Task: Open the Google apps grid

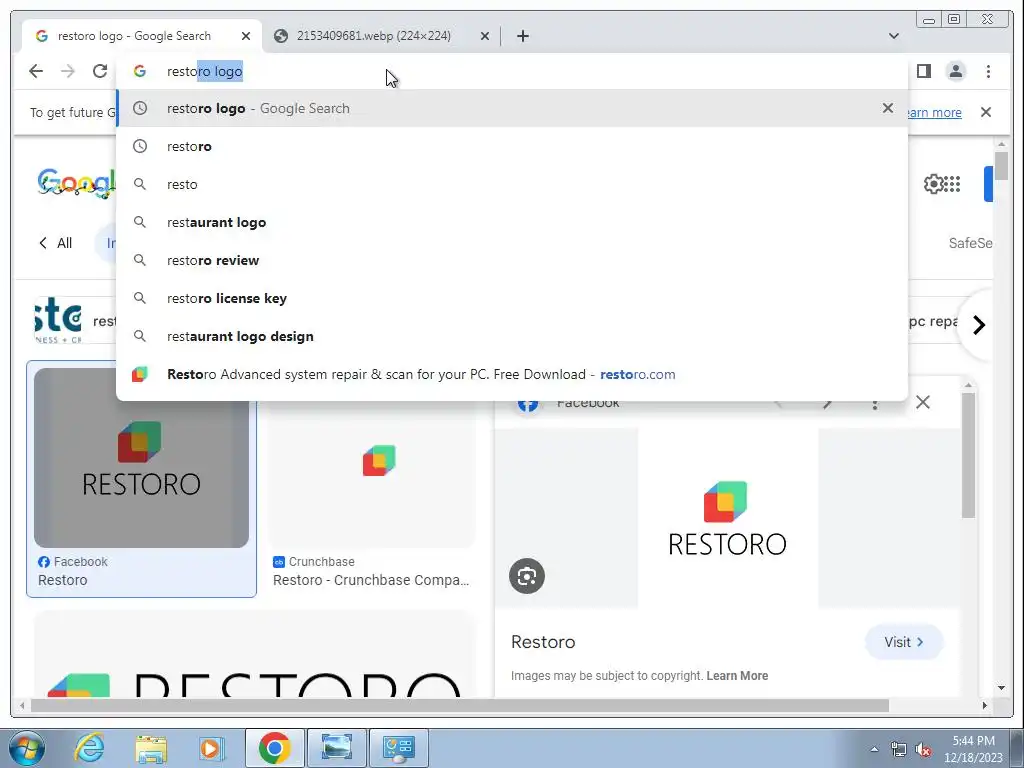Action: point(952,184)
